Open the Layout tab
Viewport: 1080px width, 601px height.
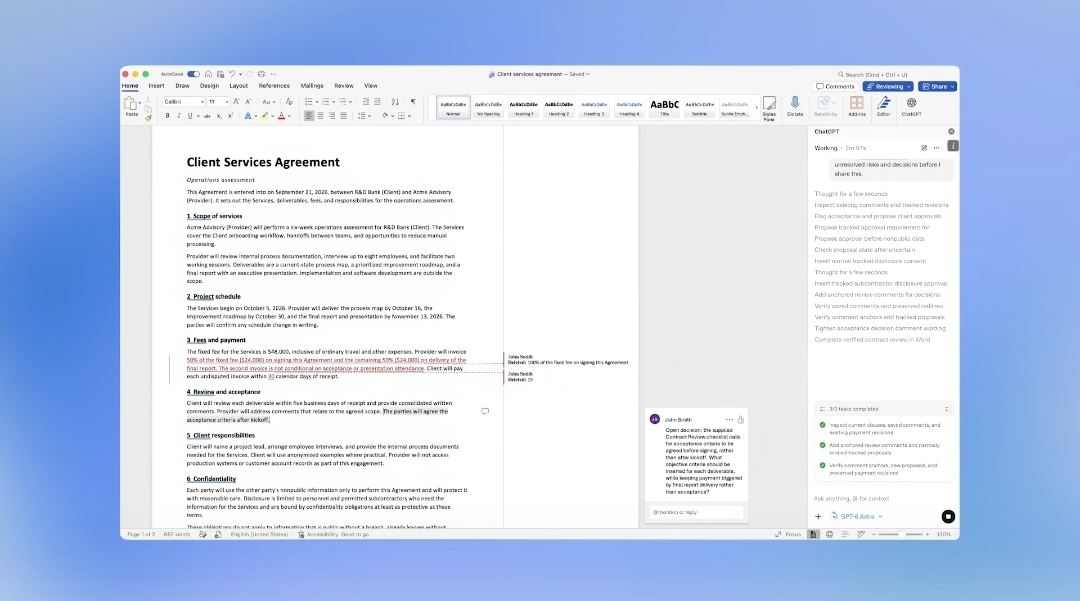click(x=238, y=86)
